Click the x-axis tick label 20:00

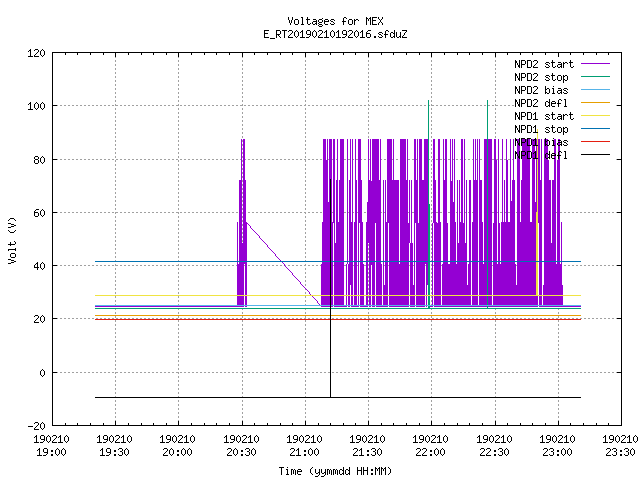click(x=178, y=452)
